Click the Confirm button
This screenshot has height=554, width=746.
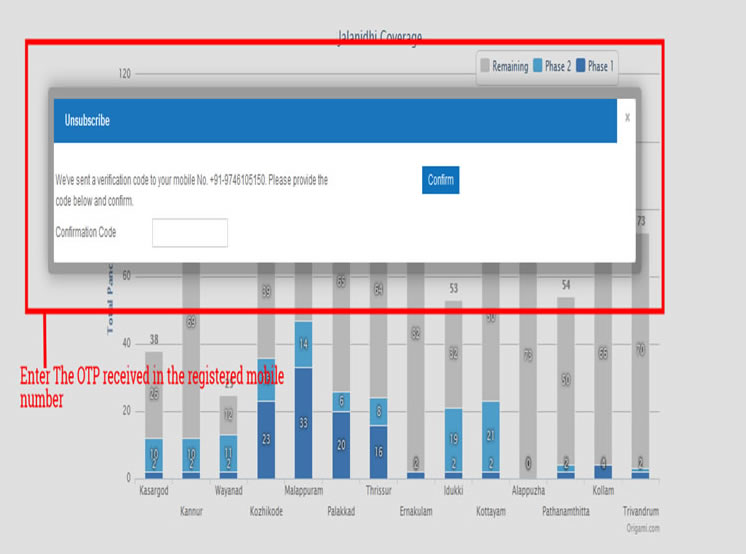[x=440, y=180]
